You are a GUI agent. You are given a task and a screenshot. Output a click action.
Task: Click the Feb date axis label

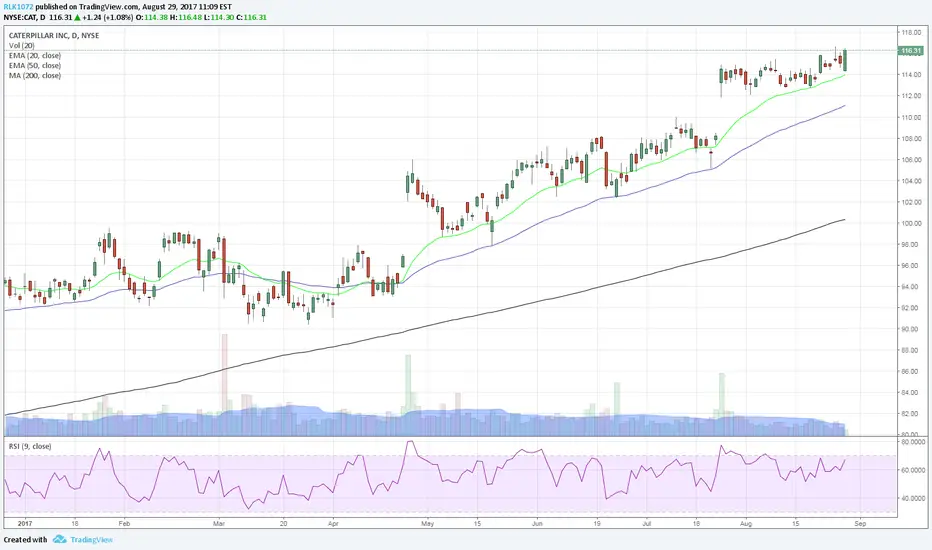(x=124, y=524)
